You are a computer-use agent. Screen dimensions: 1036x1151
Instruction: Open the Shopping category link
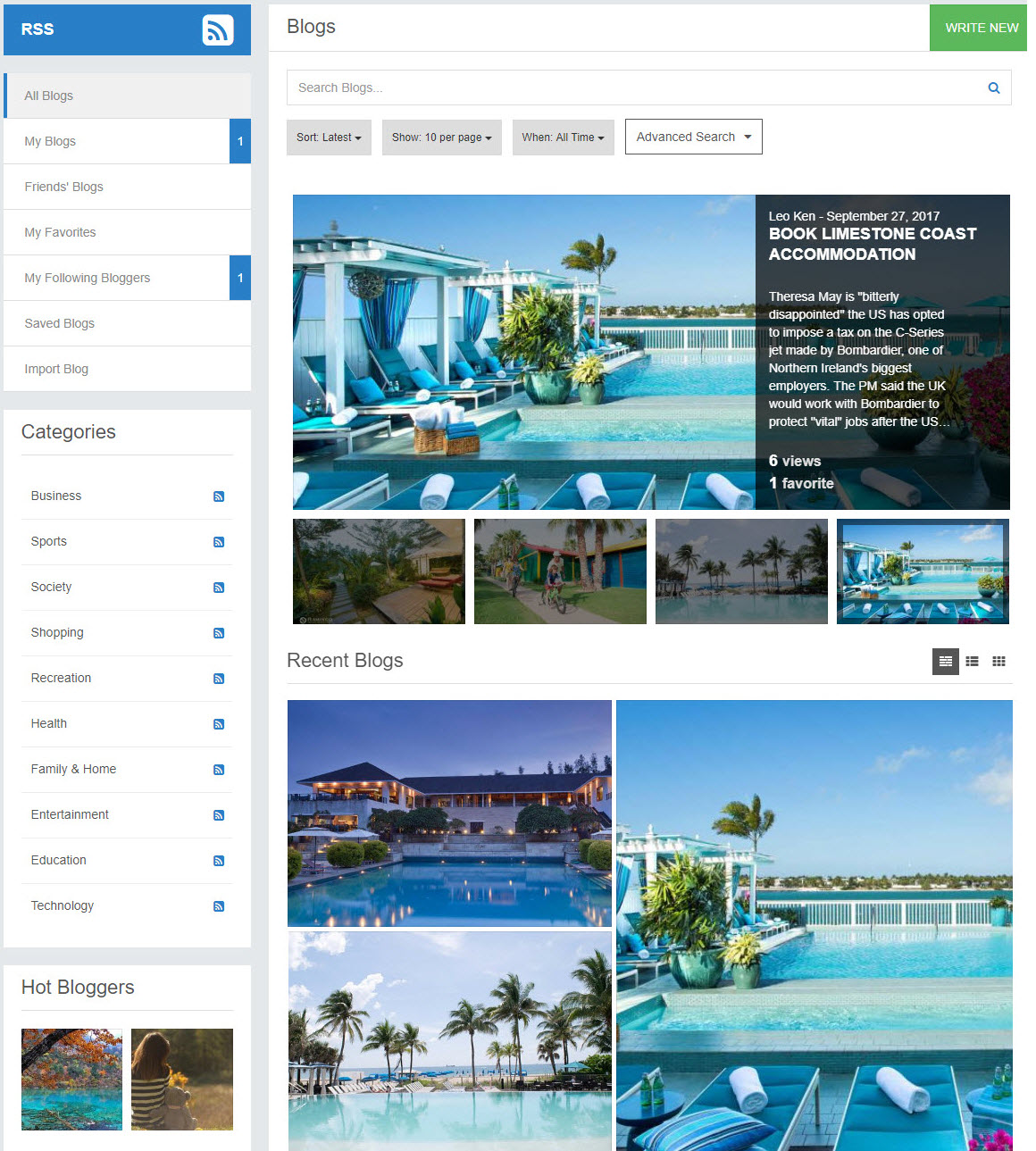57,632
